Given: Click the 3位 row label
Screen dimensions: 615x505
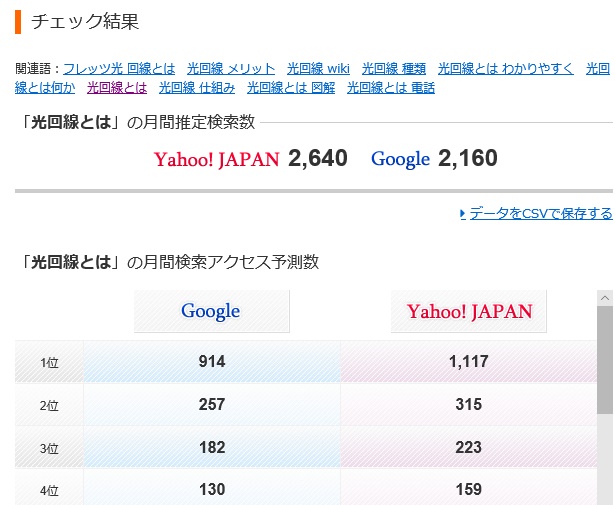Looking at the screenshot, I should [49, 448].
